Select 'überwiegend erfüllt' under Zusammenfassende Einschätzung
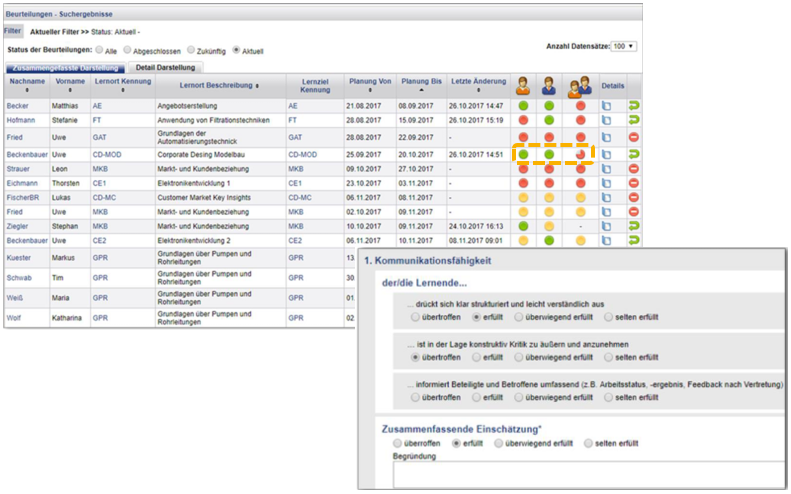This screenshot has height=494, width=791. [498, 444]
